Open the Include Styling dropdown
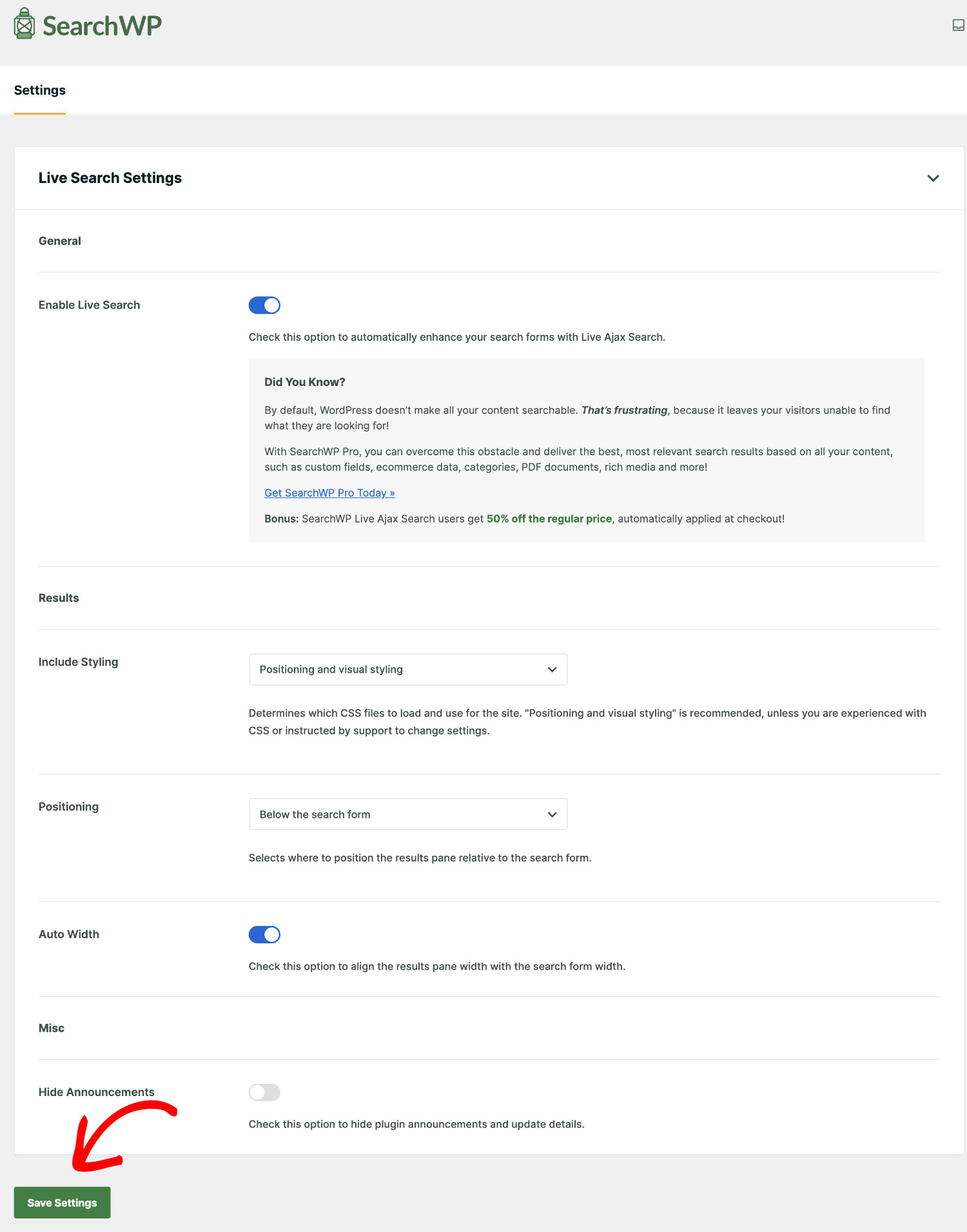 point(408,669)
